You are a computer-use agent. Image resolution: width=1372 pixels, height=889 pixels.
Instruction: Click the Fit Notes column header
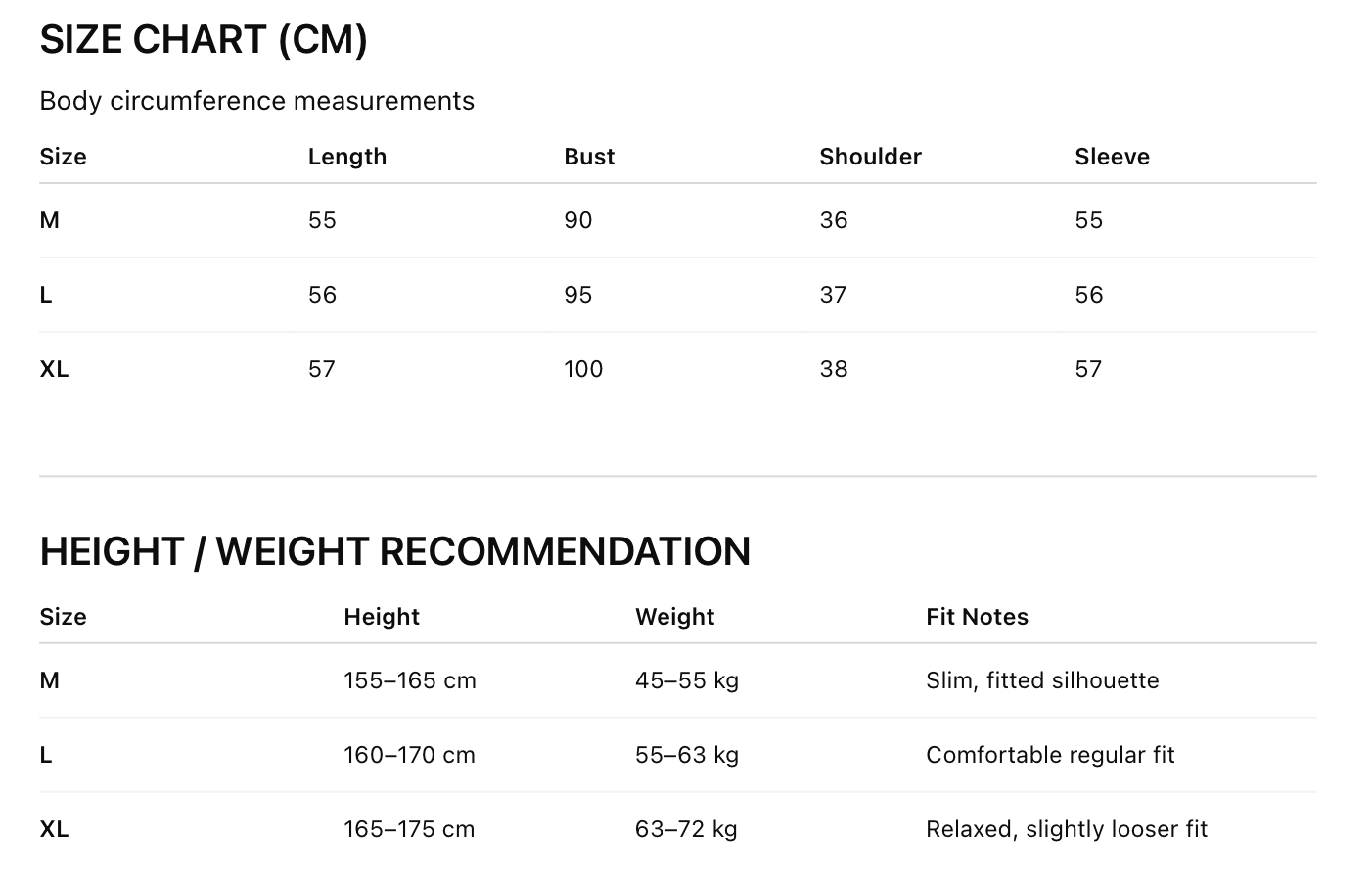coord(977,617)
